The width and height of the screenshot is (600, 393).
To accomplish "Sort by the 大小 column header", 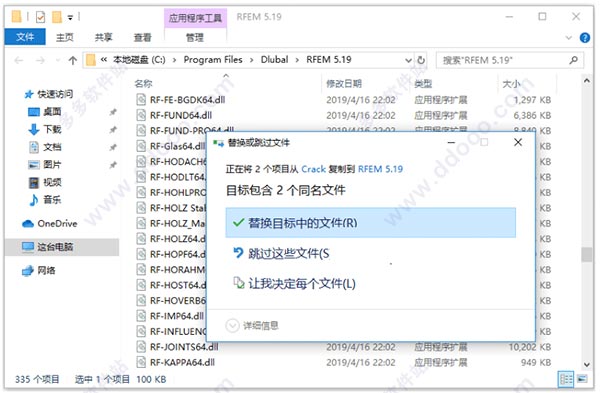I will tap(511, 83).
